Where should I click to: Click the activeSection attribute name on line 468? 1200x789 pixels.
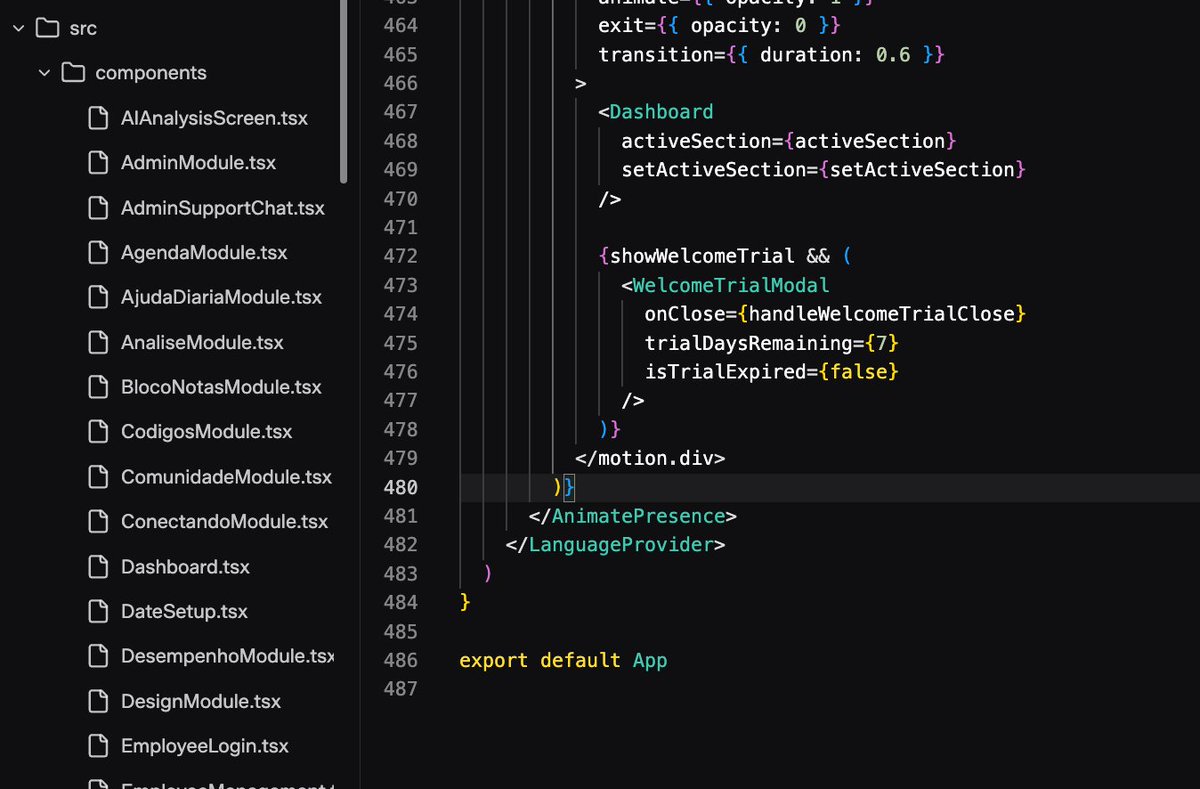(696, 140)
